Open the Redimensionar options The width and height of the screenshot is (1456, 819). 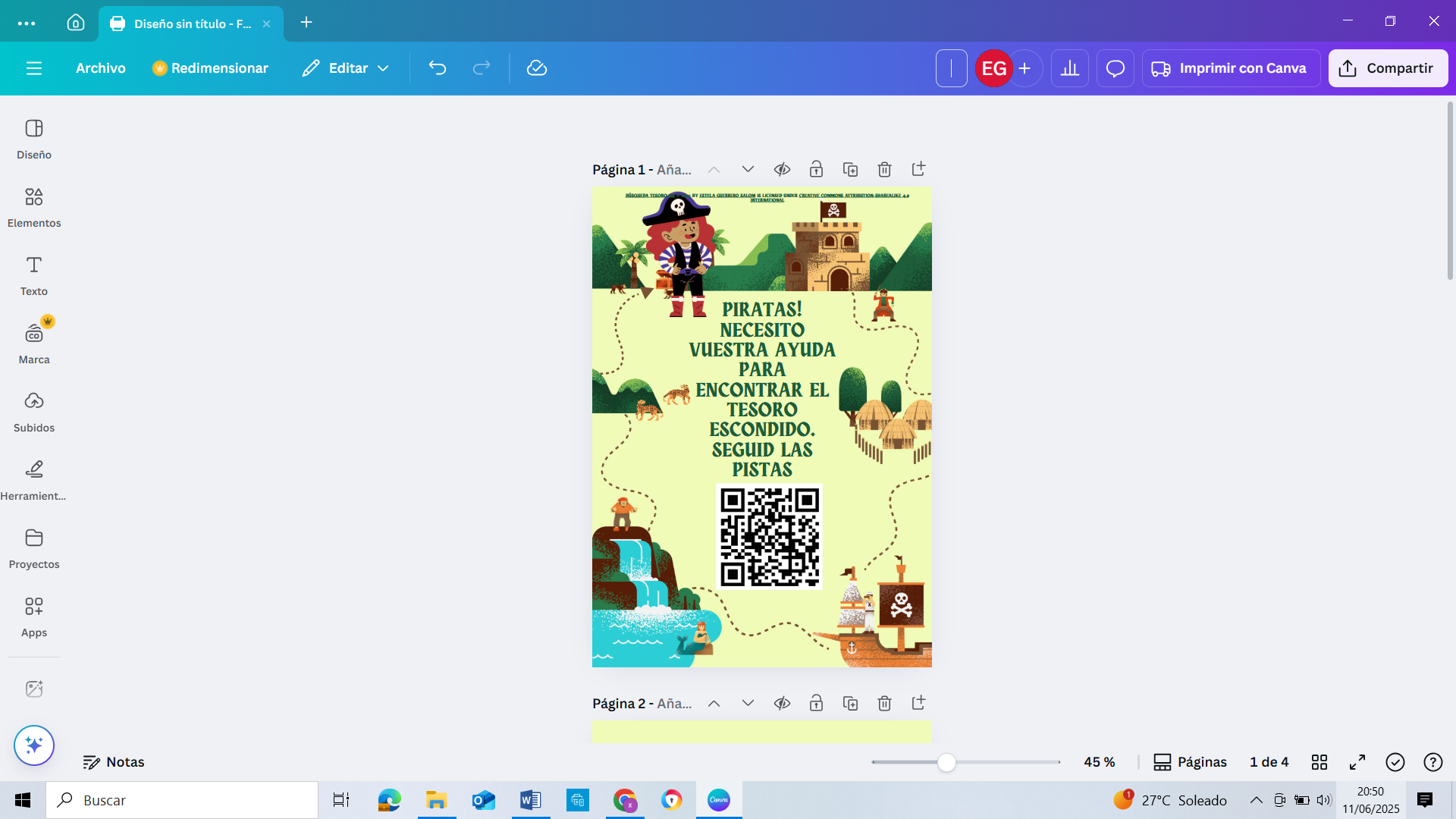pyautogui.click(x=211, y=67)
